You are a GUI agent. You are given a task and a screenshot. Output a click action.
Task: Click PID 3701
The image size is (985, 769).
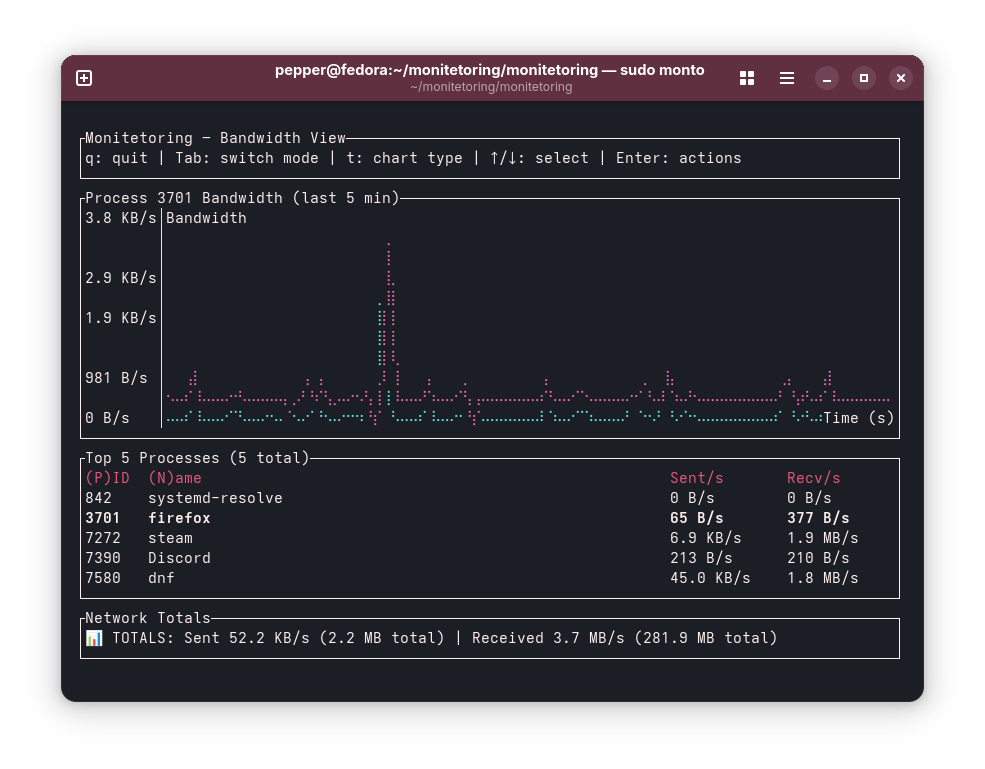coord(102,518)
